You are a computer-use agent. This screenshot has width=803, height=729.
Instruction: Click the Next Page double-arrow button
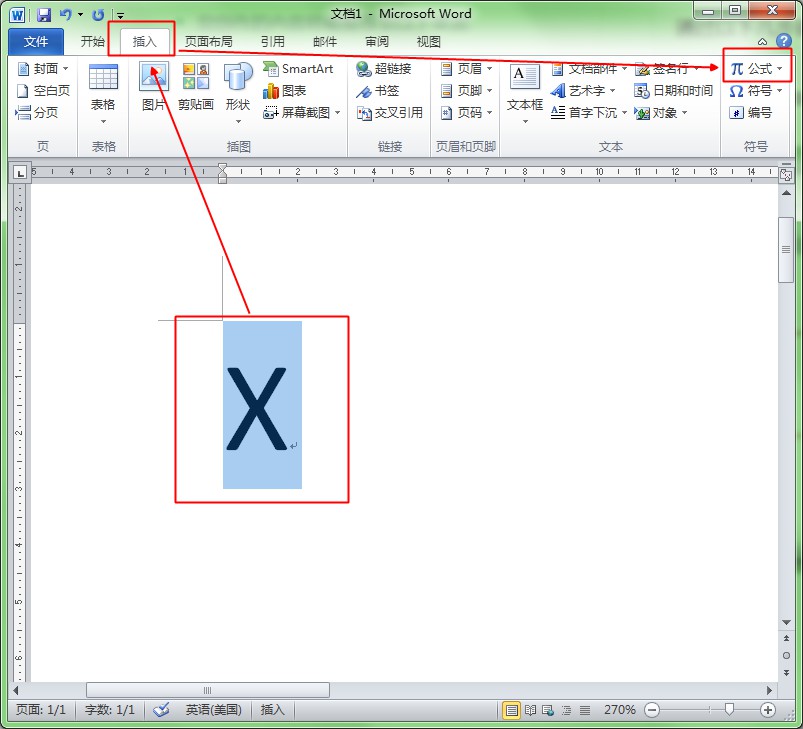786,672
